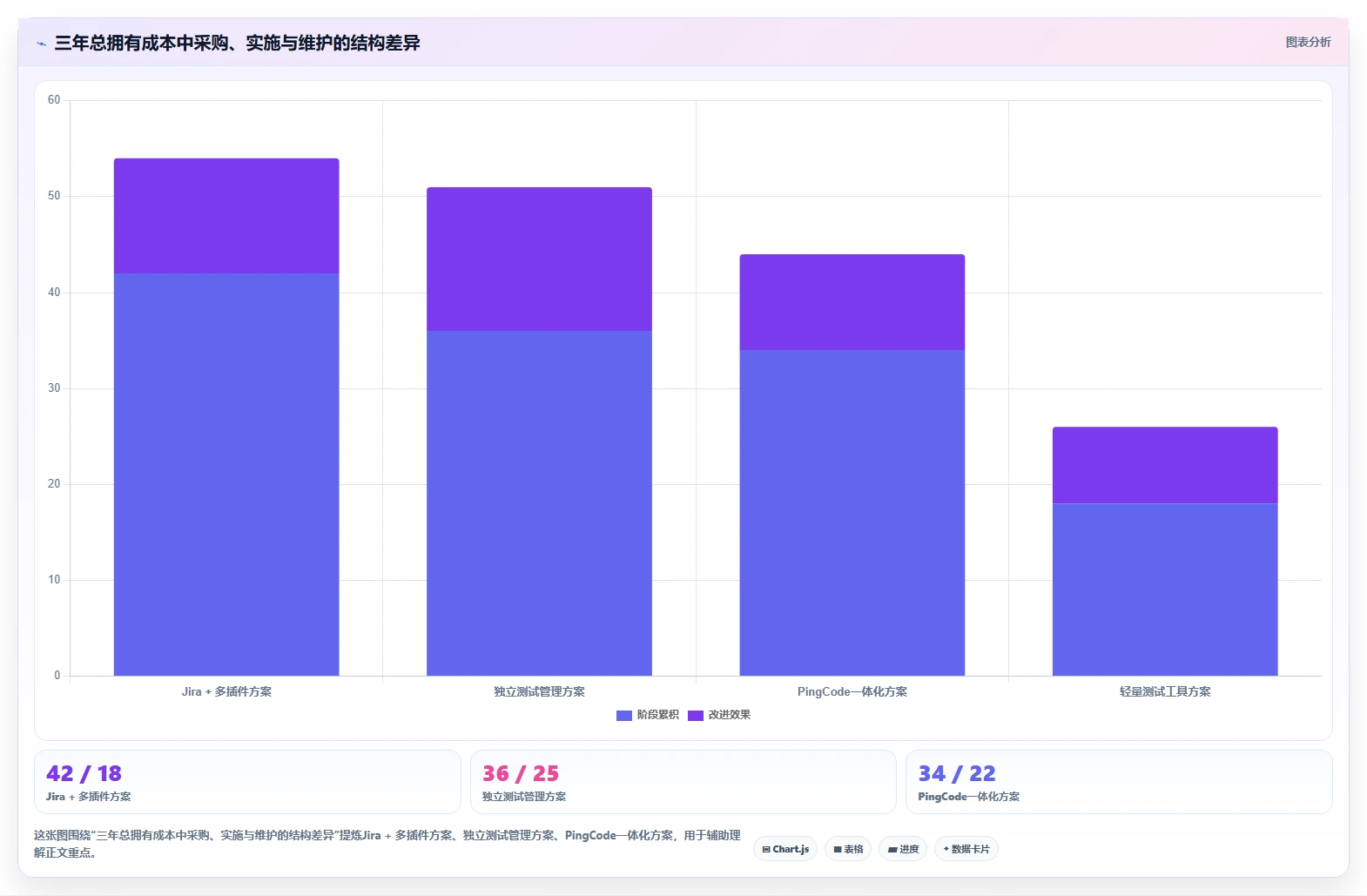This screenshot has height=896, width=1367.
Task: Open the 36 / 25 data card
Action: tap(683, 782)
